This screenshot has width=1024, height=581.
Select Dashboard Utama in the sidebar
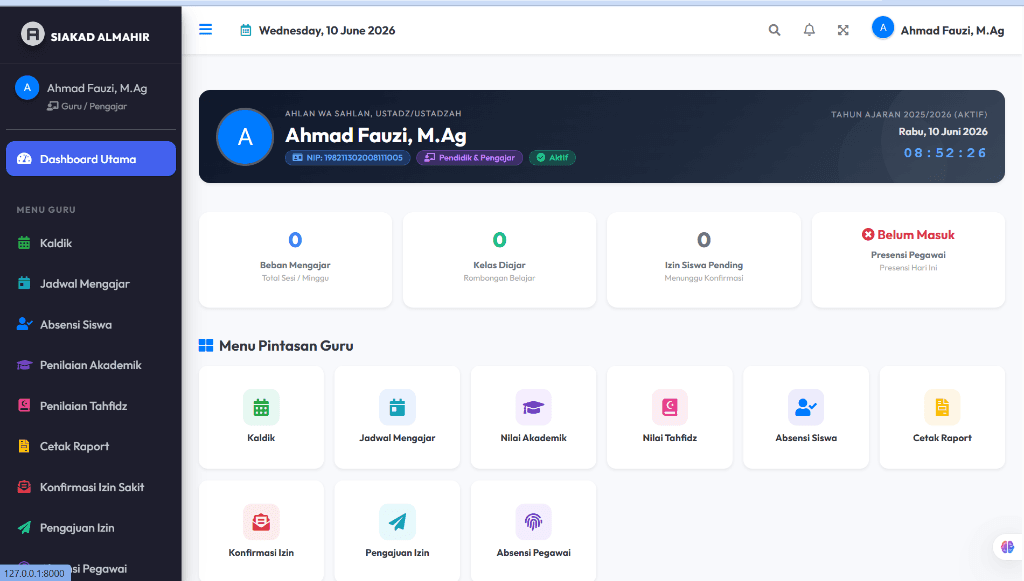[91, 159]
